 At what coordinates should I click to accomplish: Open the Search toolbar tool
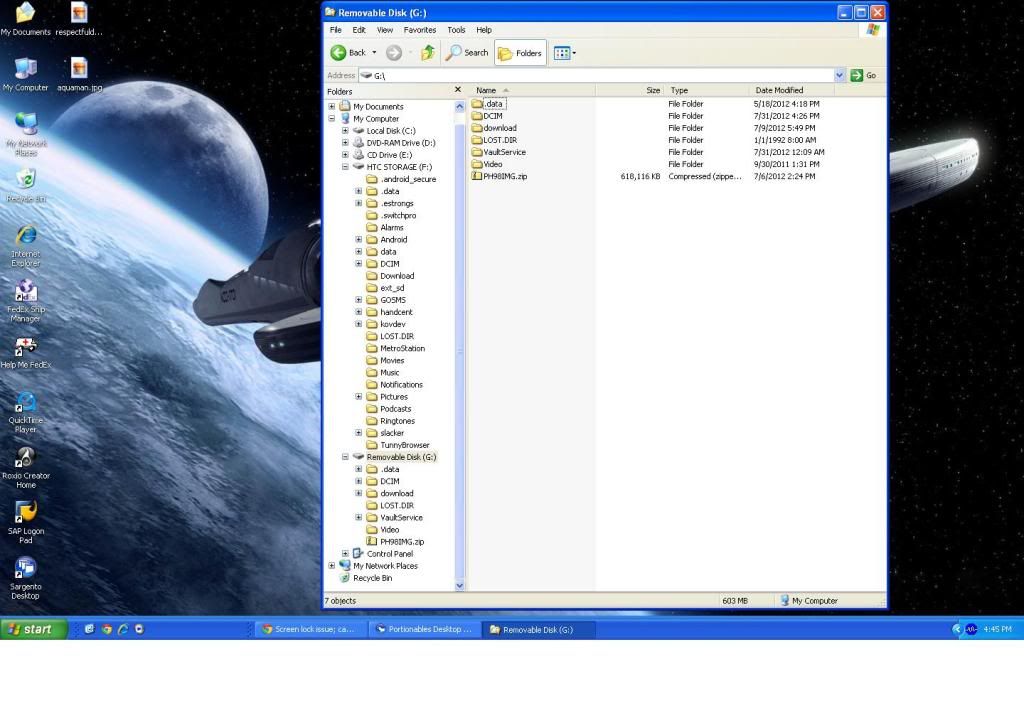pyautogui.click(x=468, y=53)
